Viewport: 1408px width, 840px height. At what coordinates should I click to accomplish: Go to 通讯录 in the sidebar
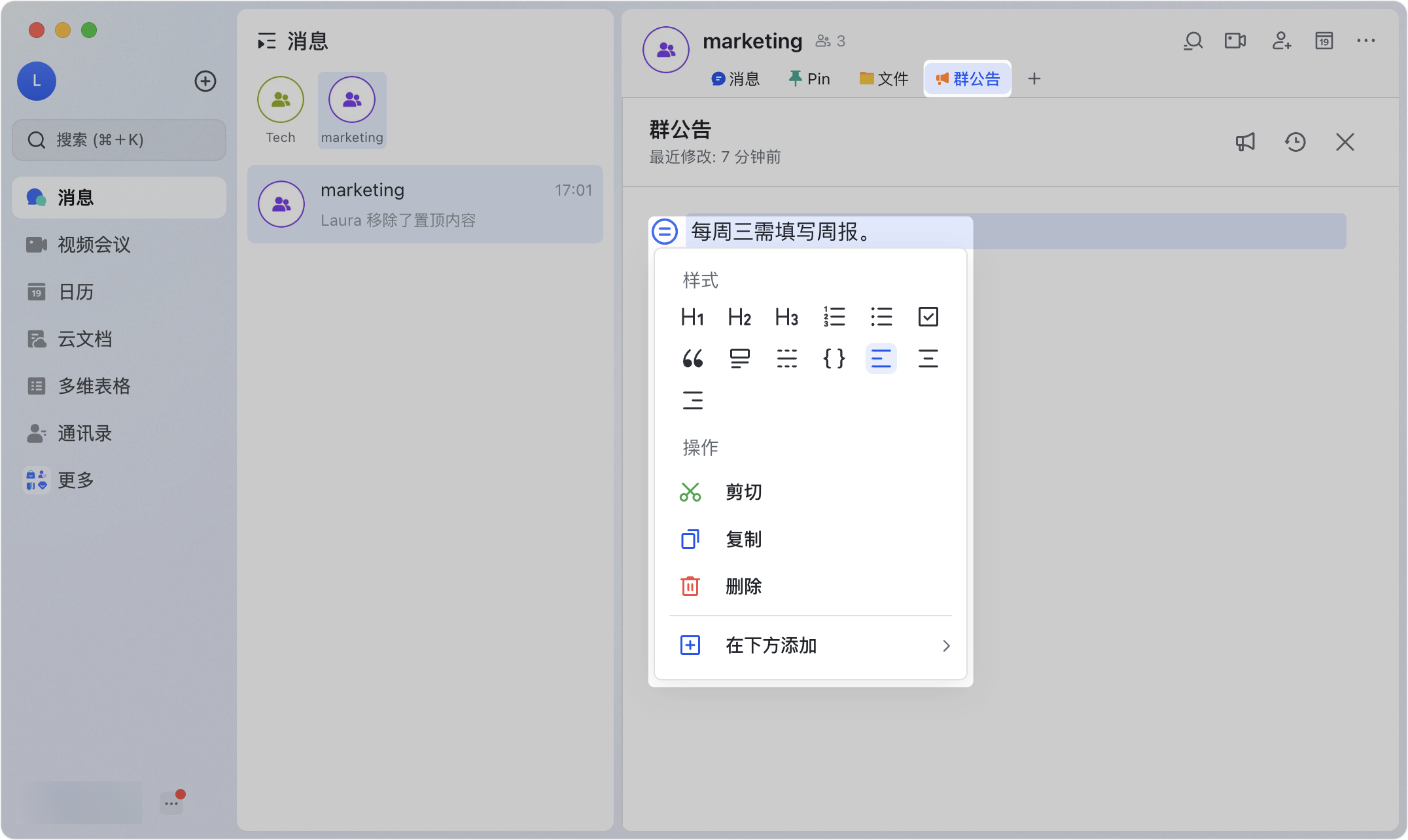(119, 433)
